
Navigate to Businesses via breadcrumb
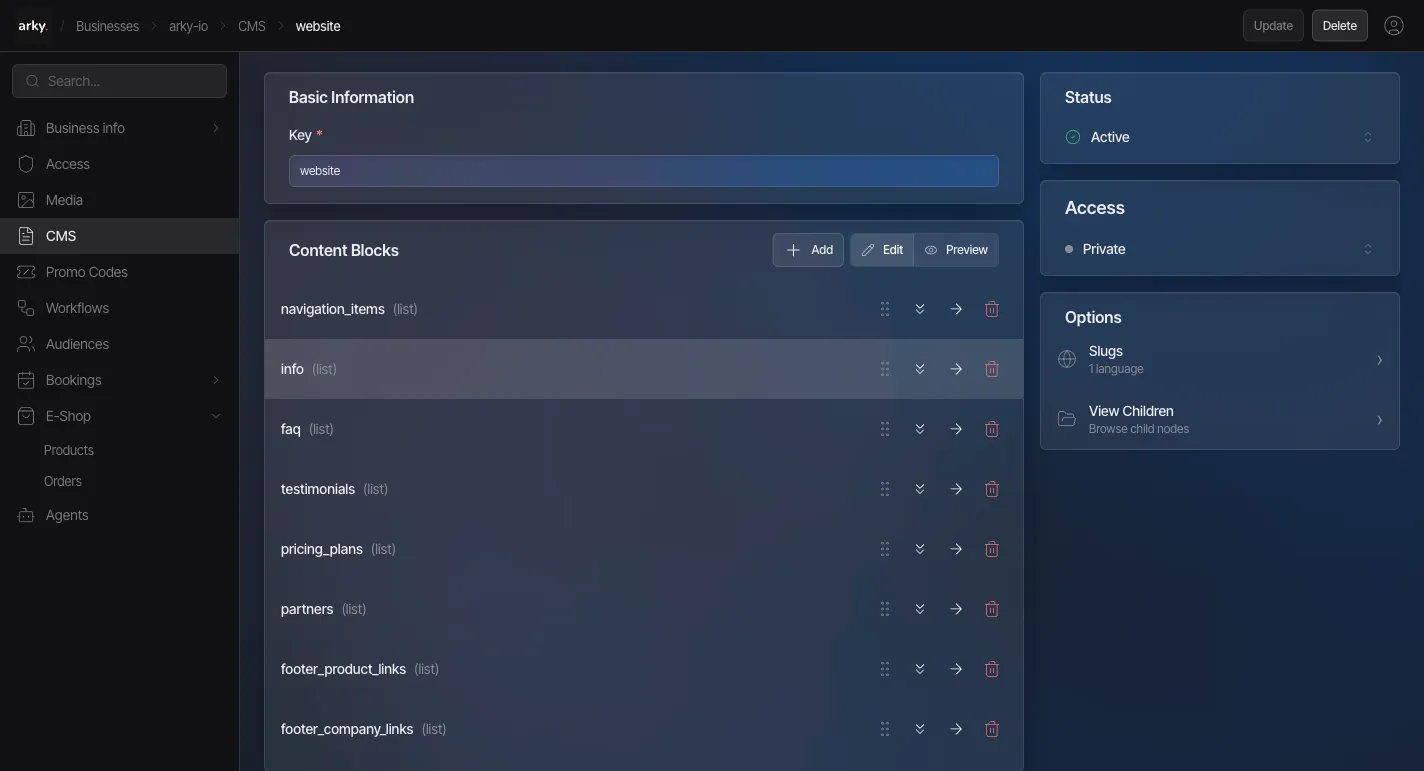pyautogui.click(x=107, y=26)
